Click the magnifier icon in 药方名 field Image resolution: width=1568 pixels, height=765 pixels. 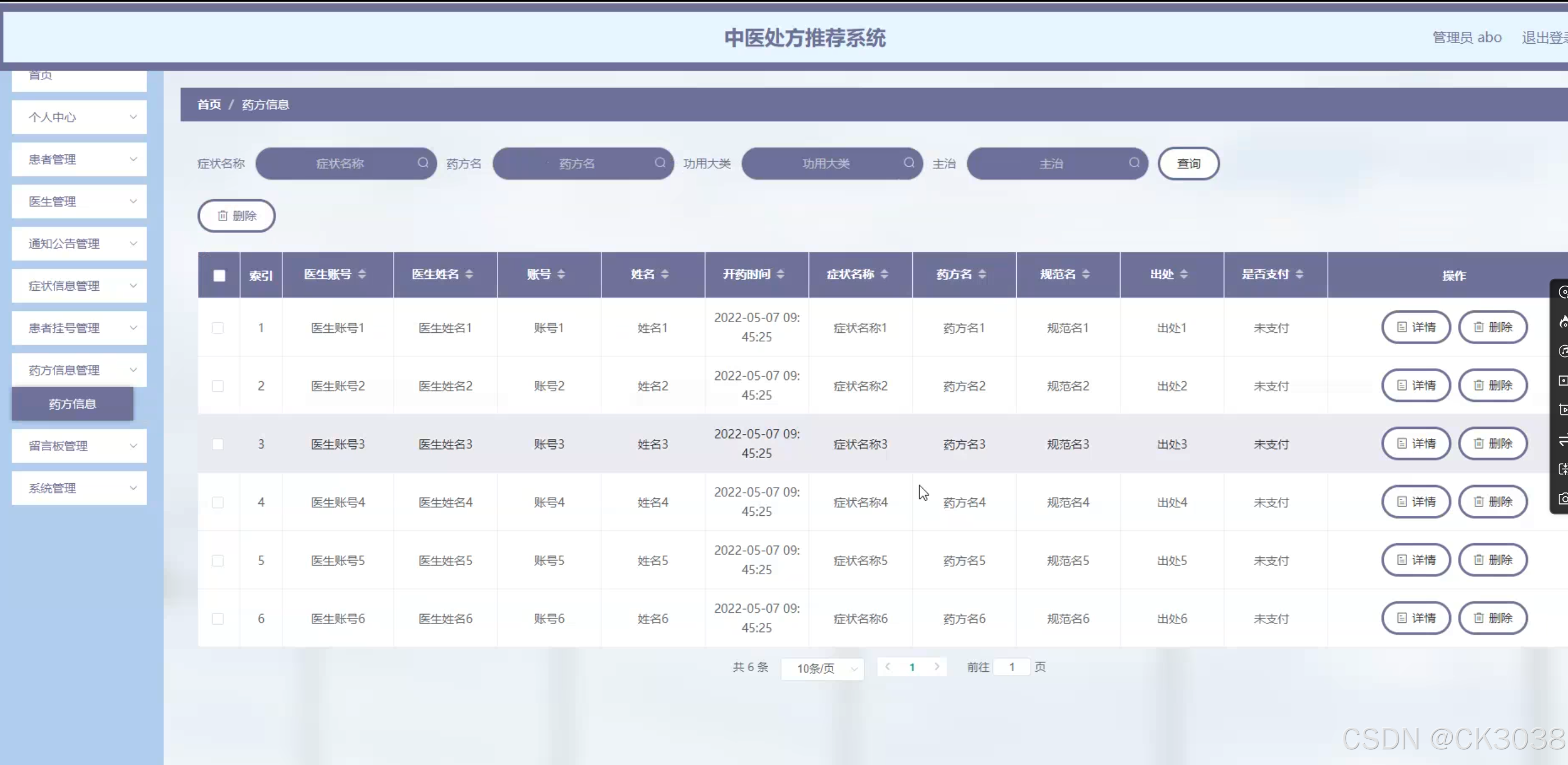pyautogui.click(x=660, y=163)
